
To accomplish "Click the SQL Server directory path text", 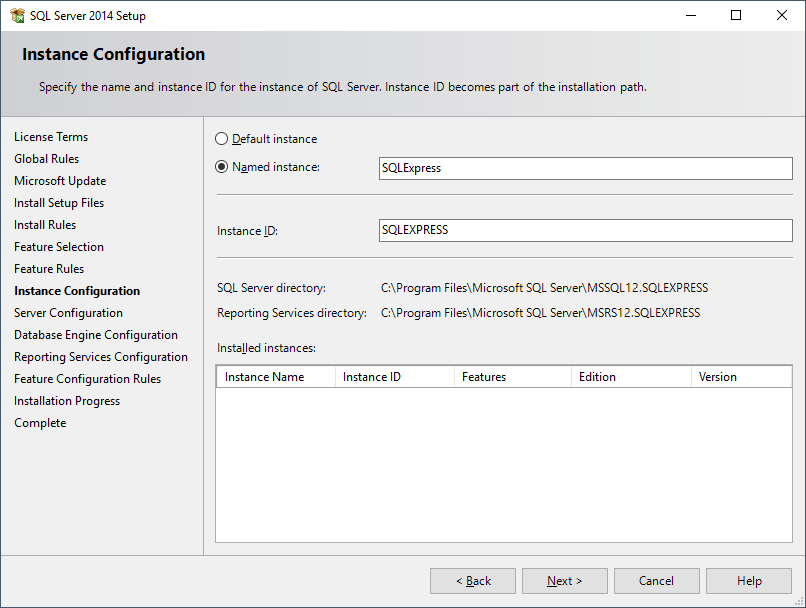I will click(544, 288).
